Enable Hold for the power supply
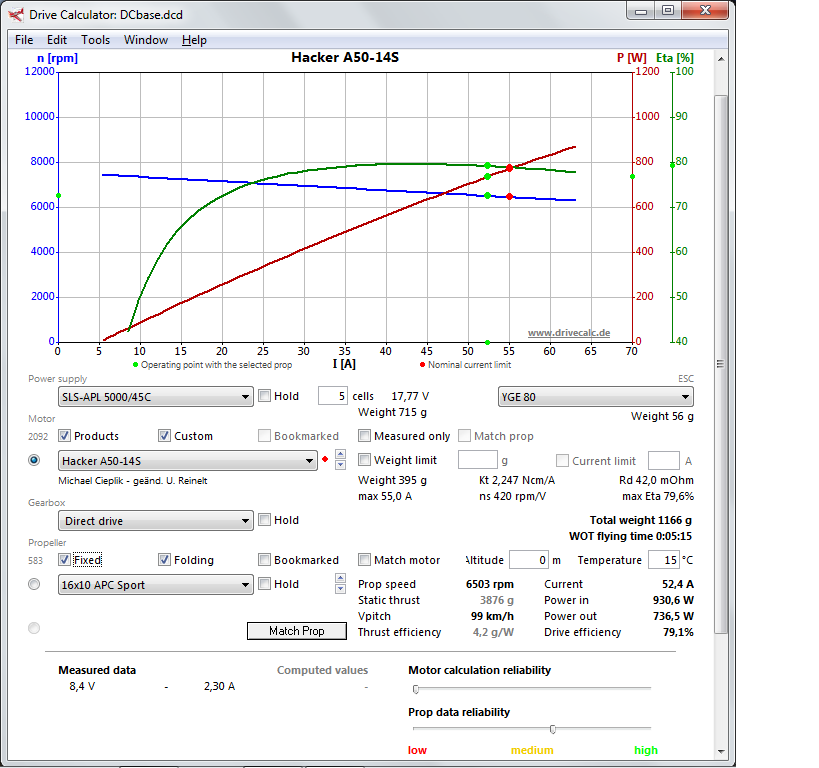Viewport: 819px width, 768px height. click(x=265, y=396)
